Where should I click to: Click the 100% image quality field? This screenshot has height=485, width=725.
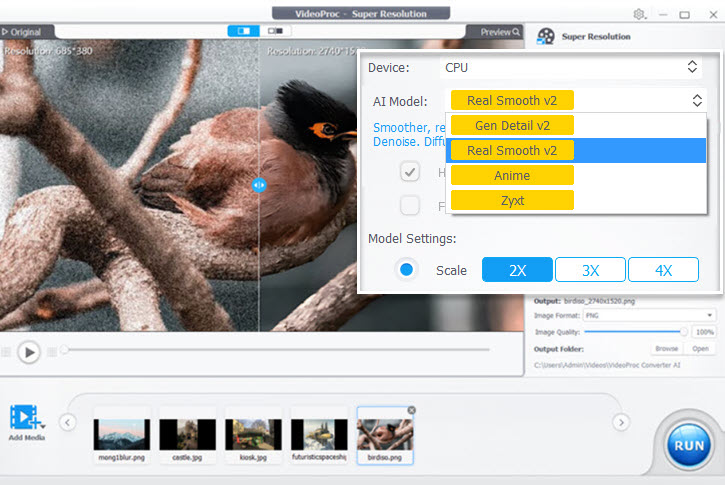coord(705,332)
